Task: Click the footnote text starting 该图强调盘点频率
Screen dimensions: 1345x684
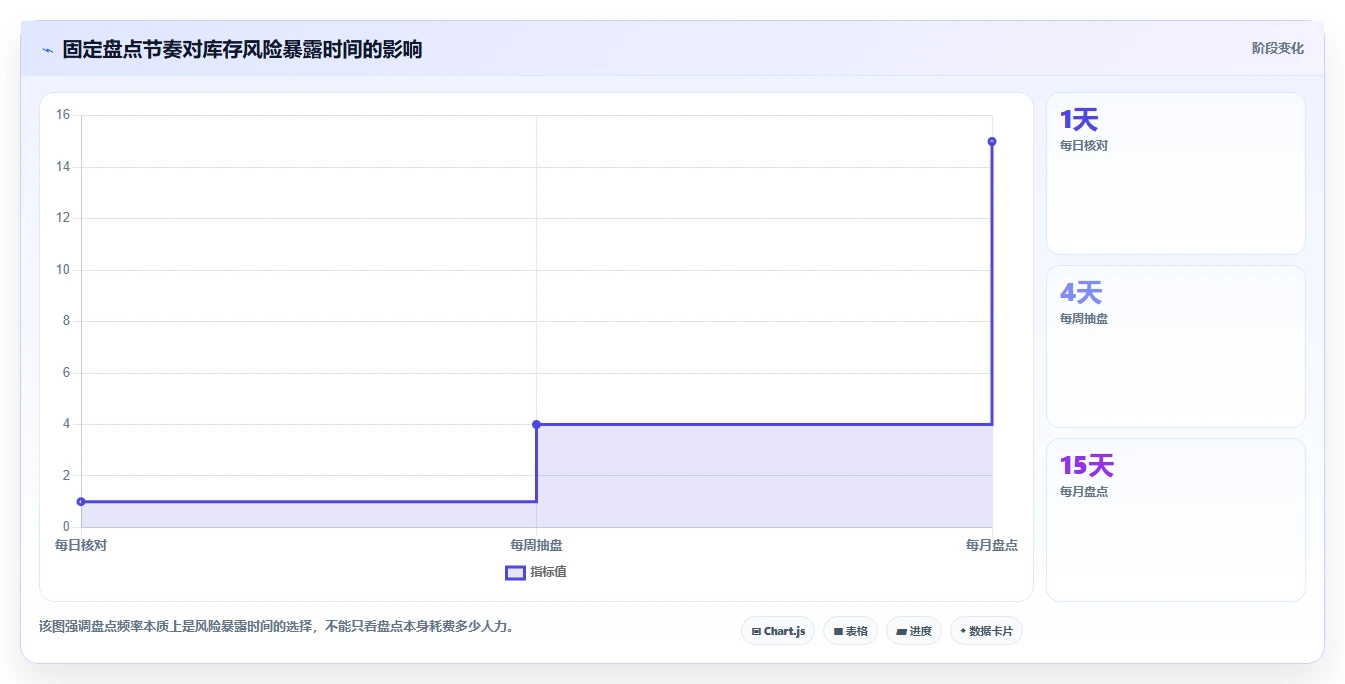Action: (276, 627)
